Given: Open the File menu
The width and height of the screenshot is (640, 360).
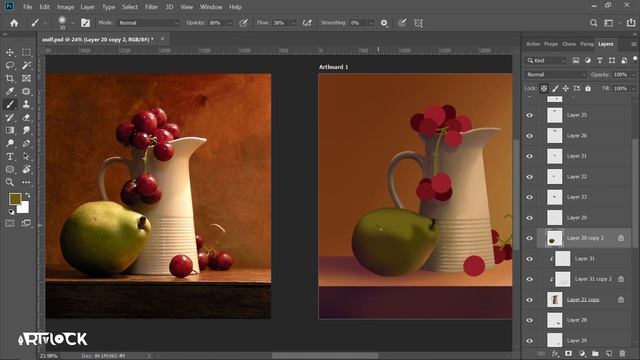Looking at the screenshot, I should [27, 7].
